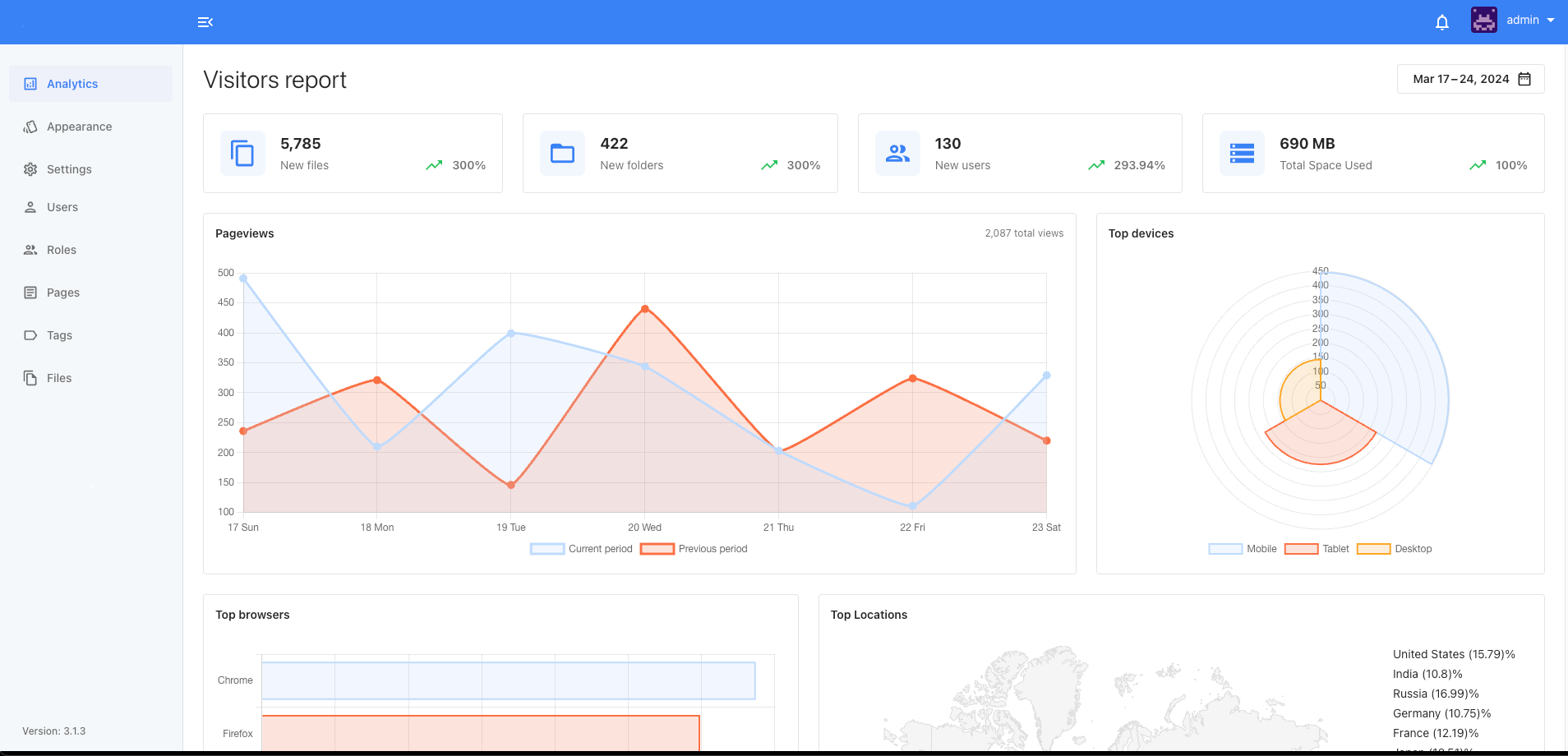
Task: Open the notifications bell
Action: (x=1441, y=22)
